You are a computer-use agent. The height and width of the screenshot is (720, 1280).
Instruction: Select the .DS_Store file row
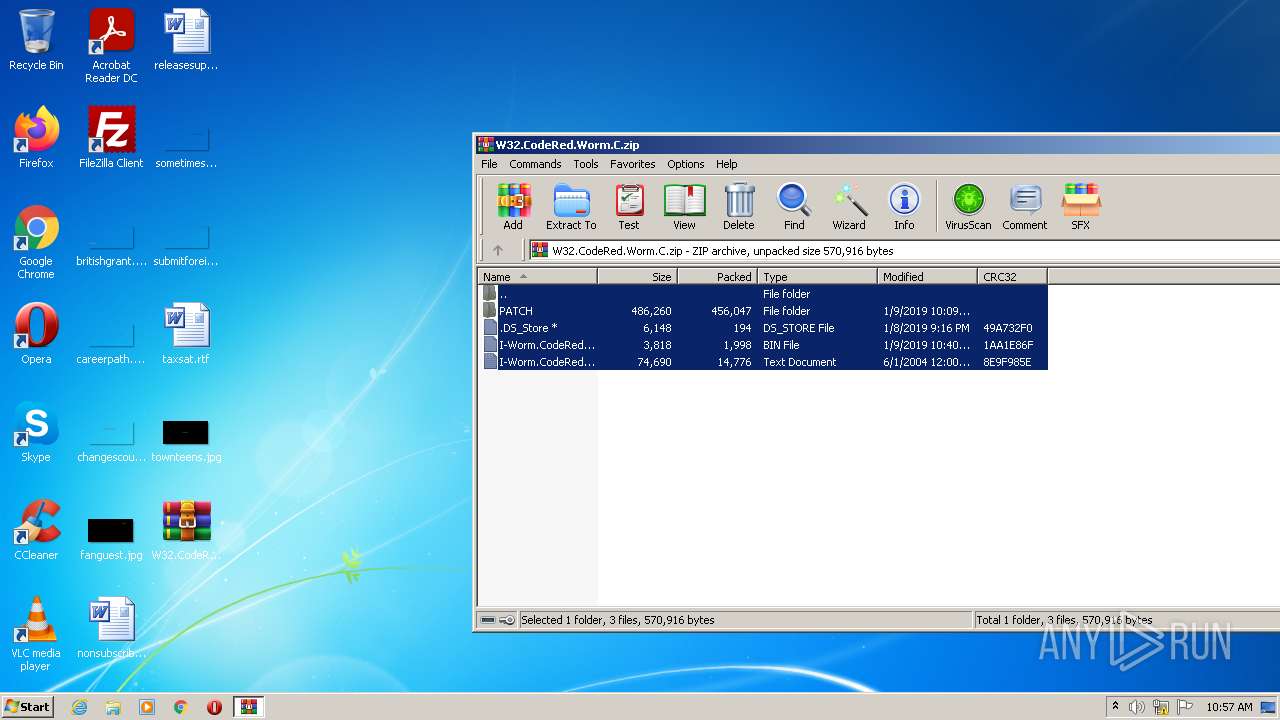tap(763, 328)
